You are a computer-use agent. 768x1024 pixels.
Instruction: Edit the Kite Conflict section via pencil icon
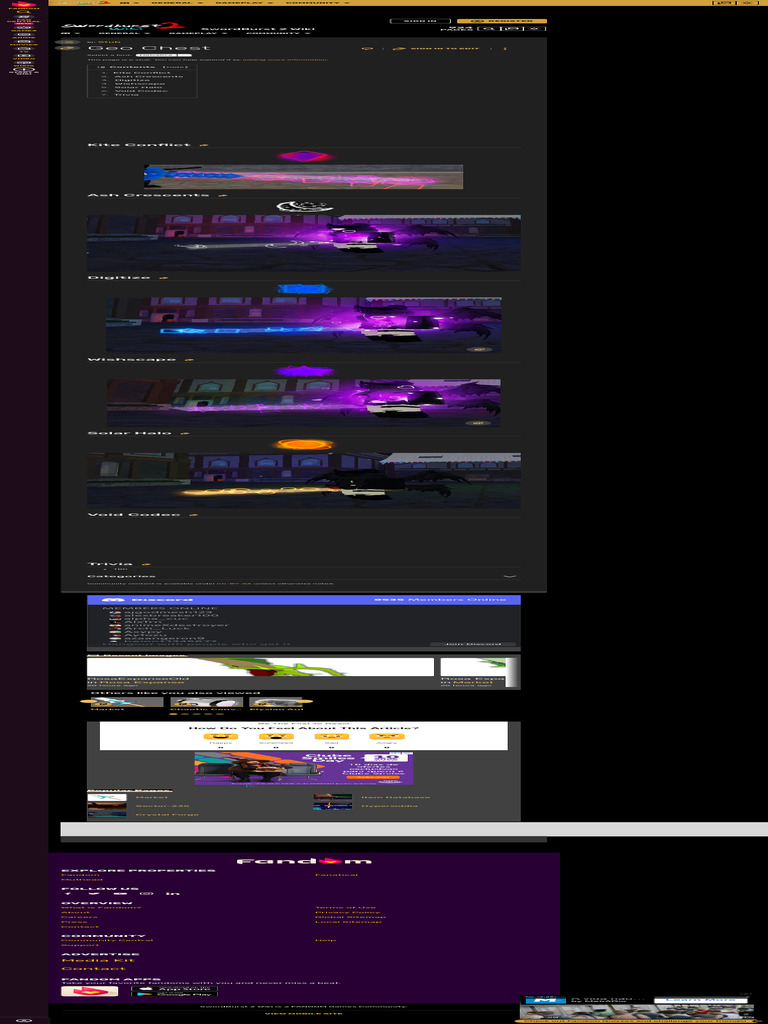pyautogui.click(x=203, y=146)
